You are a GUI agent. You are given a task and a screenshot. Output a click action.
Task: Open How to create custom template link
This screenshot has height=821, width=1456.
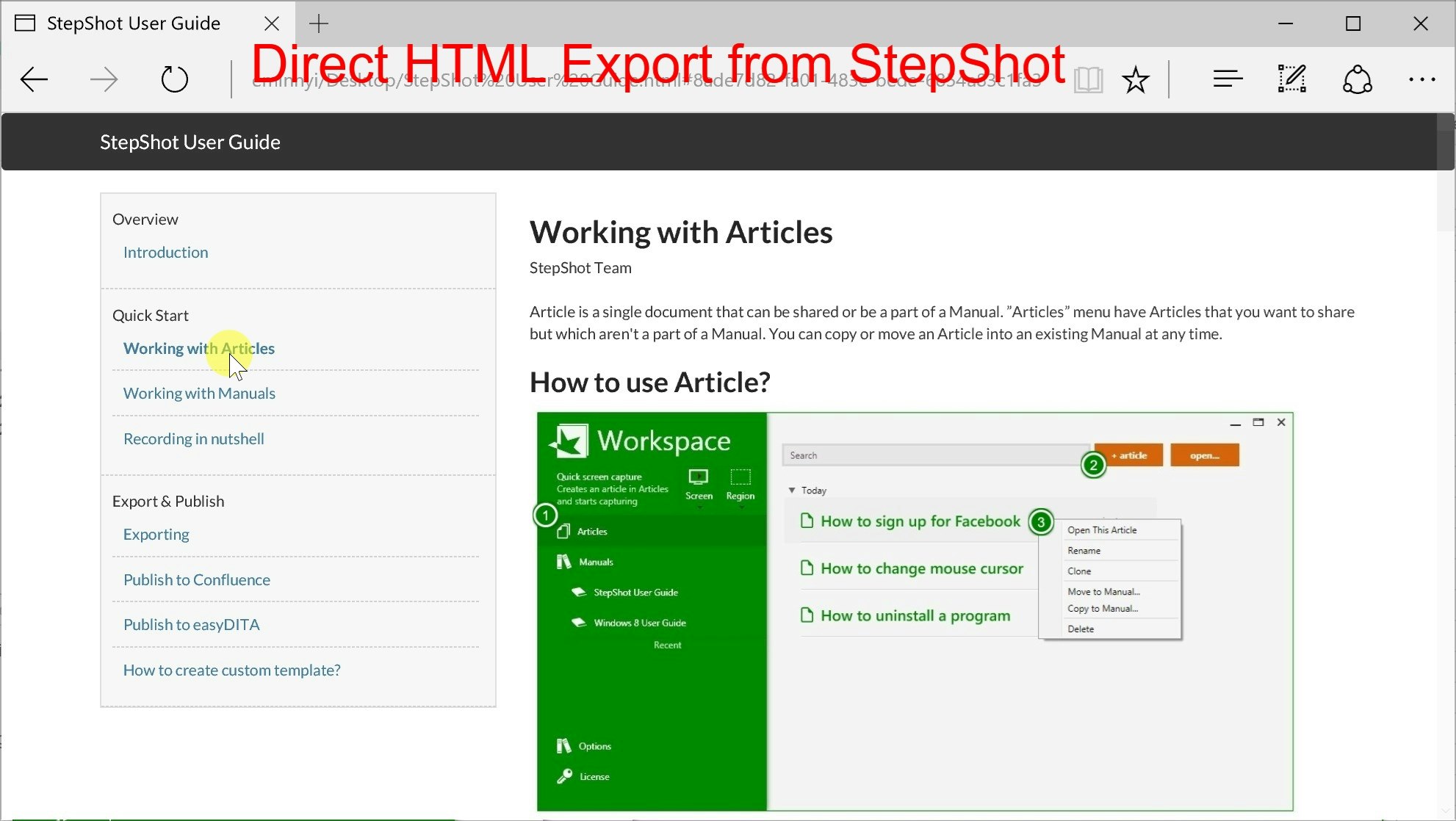click(231, 670)
